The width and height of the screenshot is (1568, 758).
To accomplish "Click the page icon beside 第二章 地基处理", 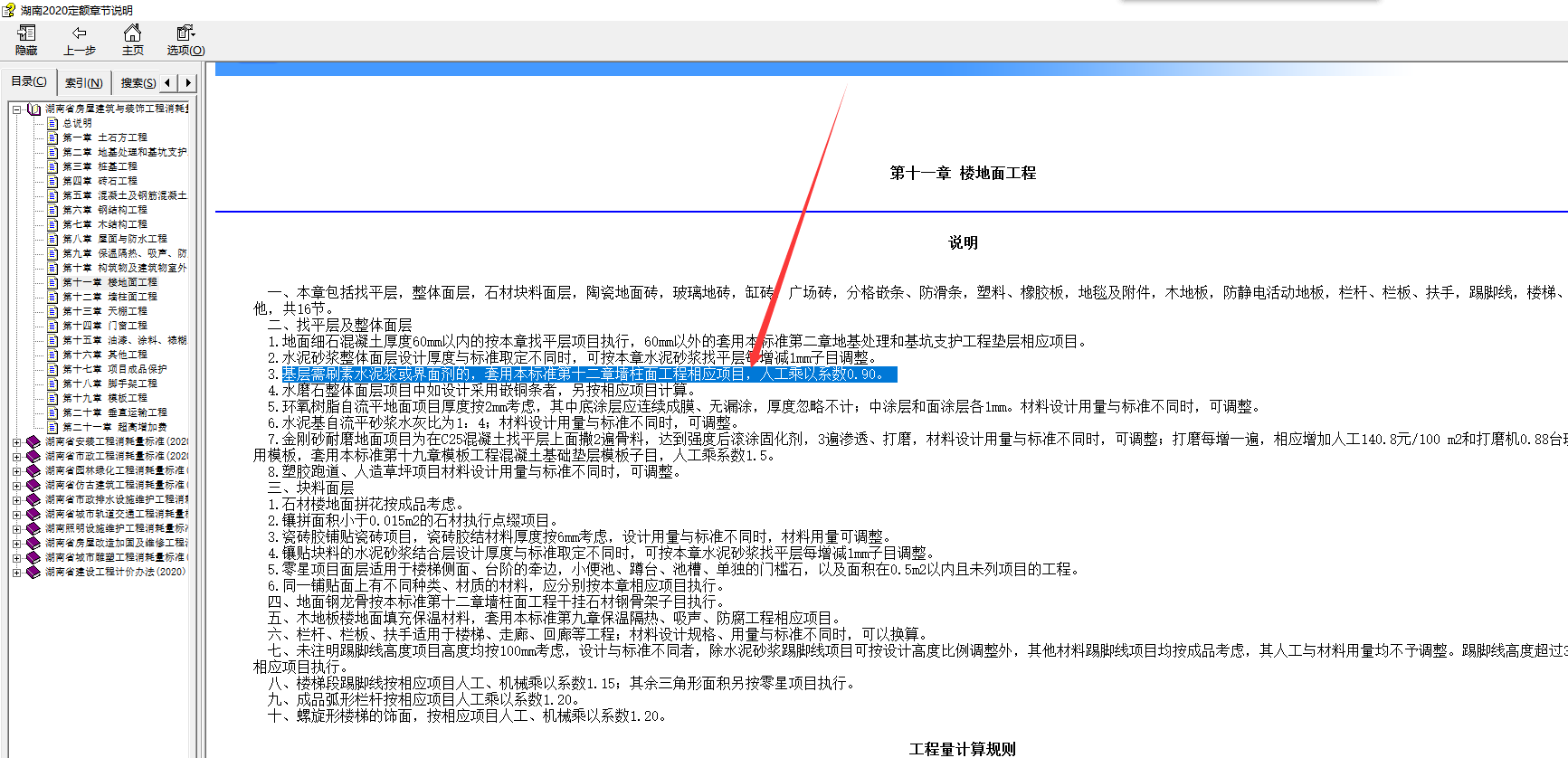I will tap(52, 152).
